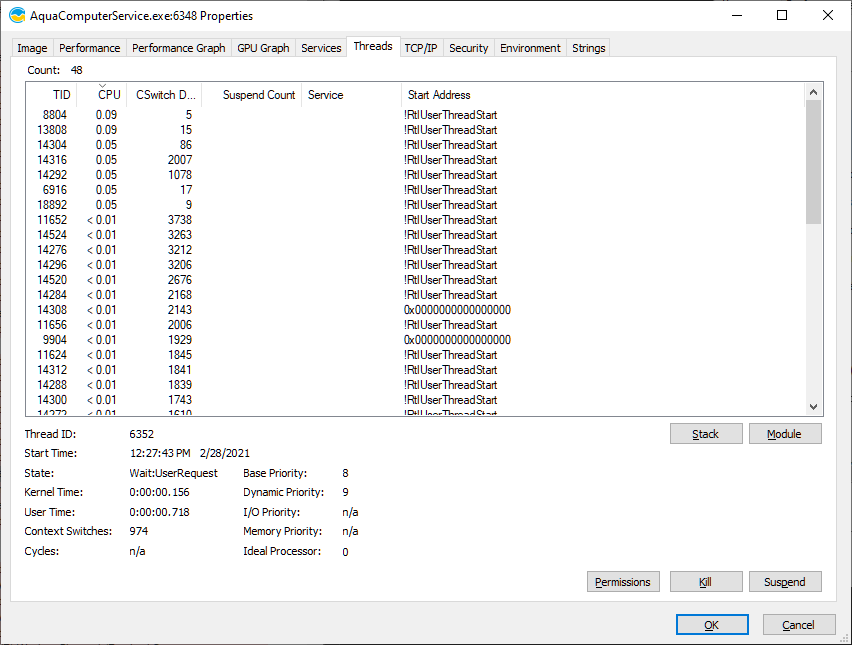
Task: Click User Time value 0:00:00.718
Action: [x=159, y=512]
